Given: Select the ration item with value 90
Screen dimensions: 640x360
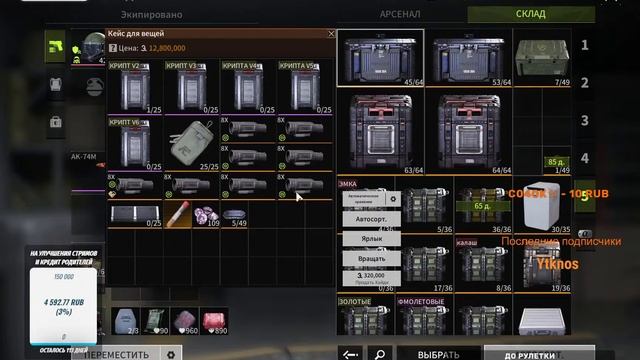Looking at the screenshot, I should (155, 321).
